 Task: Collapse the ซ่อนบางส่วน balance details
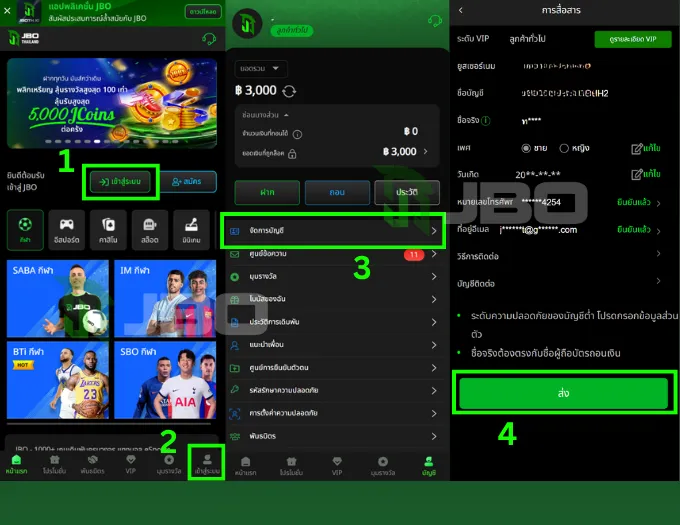coord(265,115)
